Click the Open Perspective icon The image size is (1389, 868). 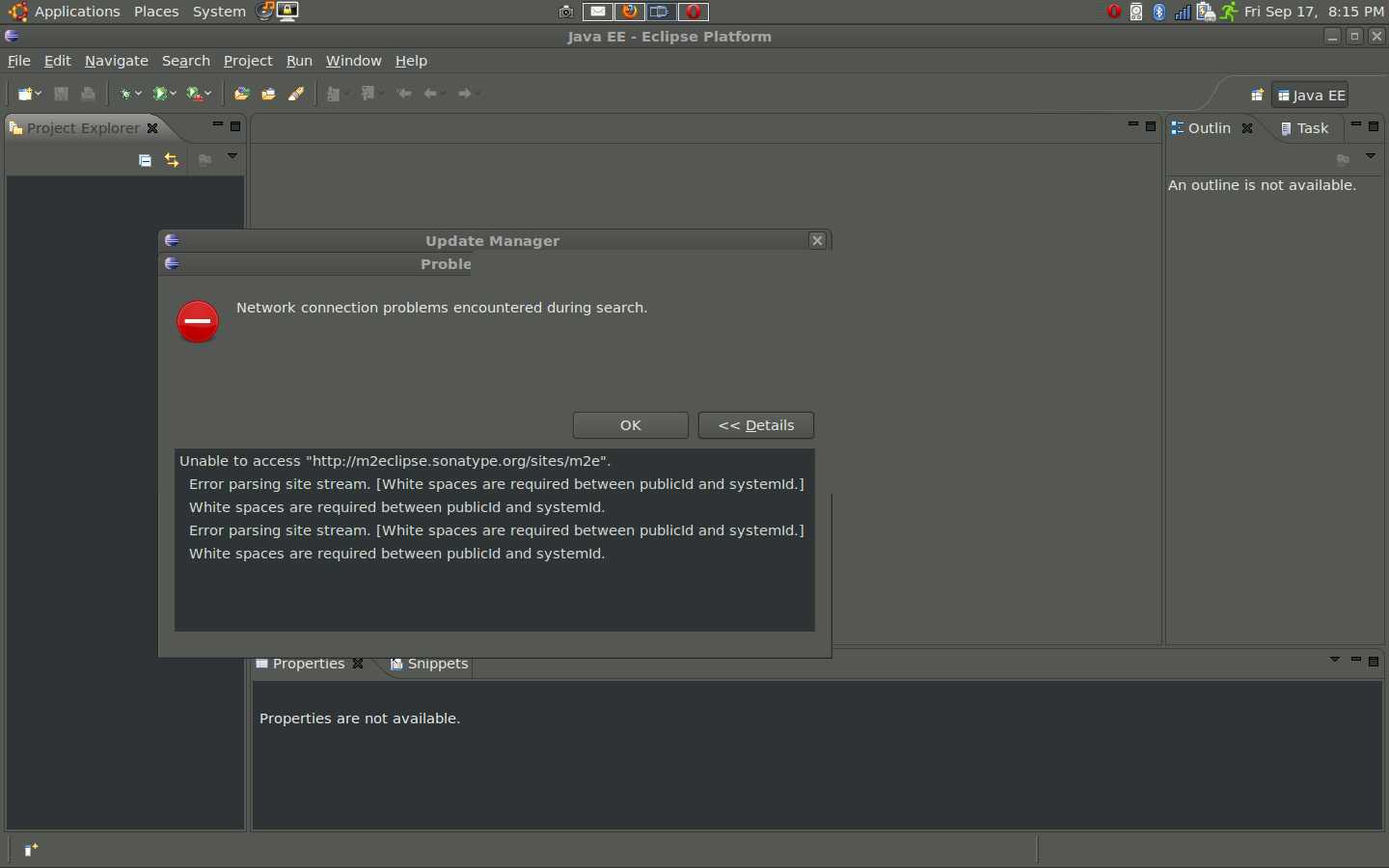(x=1257, y=95)
